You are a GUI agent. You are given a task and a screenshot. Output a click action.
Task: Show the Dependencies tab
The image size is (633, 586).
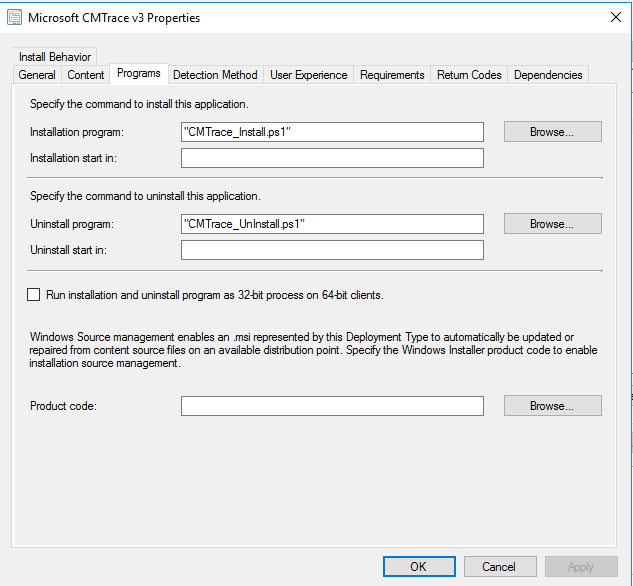pos(548,75)
